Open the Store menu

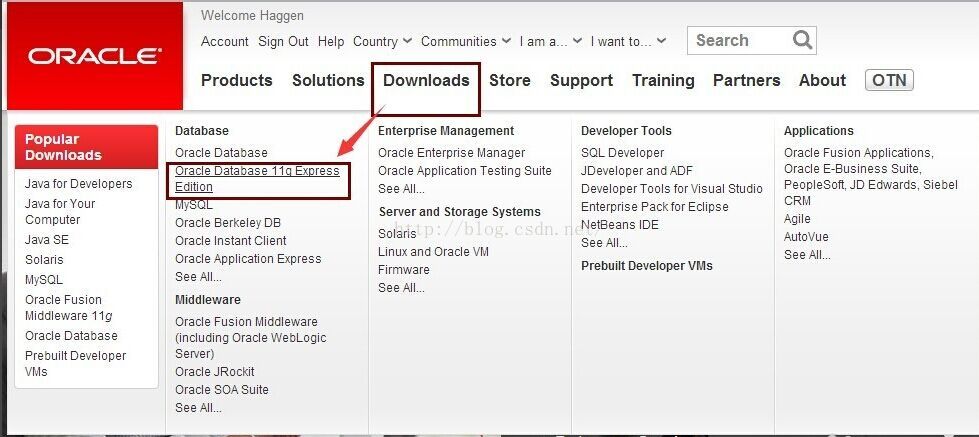(x=509, y=81)
